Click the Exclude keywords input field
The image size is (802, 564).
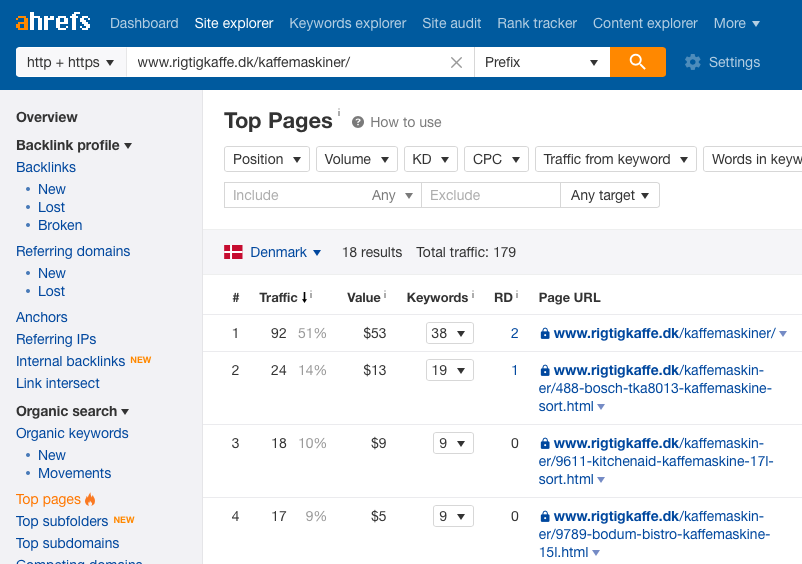491,195
